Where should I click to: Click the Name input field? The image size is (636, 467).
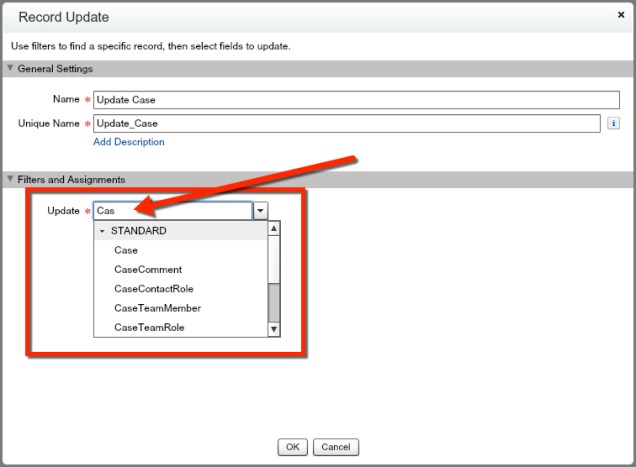tap(346, 100)
